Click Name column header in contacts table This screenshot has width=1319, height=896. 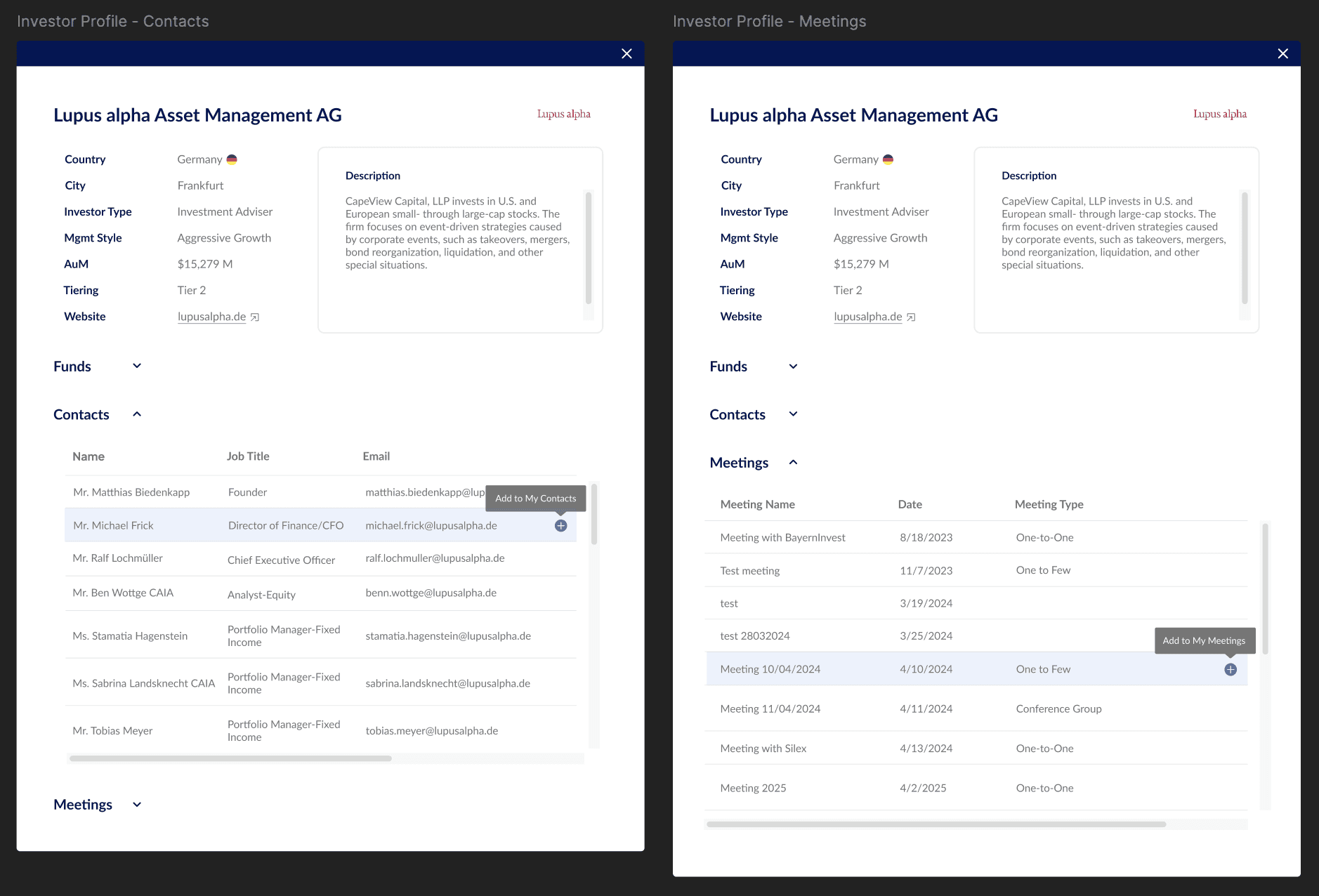click(x=88, y=456)
